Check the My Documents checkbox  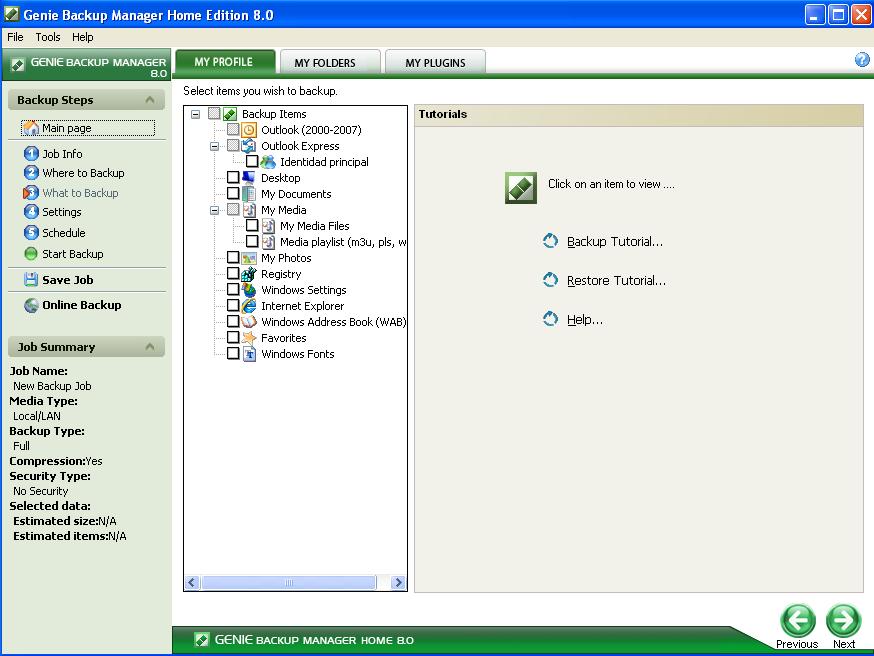click(233, 193)
